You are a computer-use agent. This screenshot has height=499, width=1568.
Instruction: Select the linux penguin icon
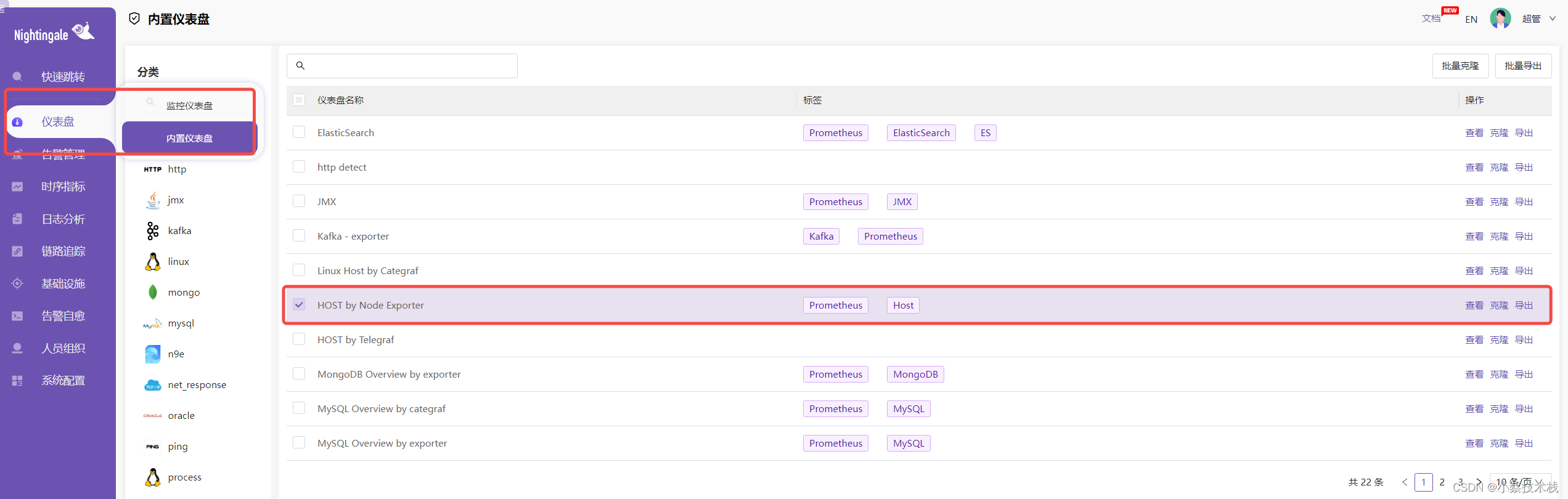[x=152, y=262]
